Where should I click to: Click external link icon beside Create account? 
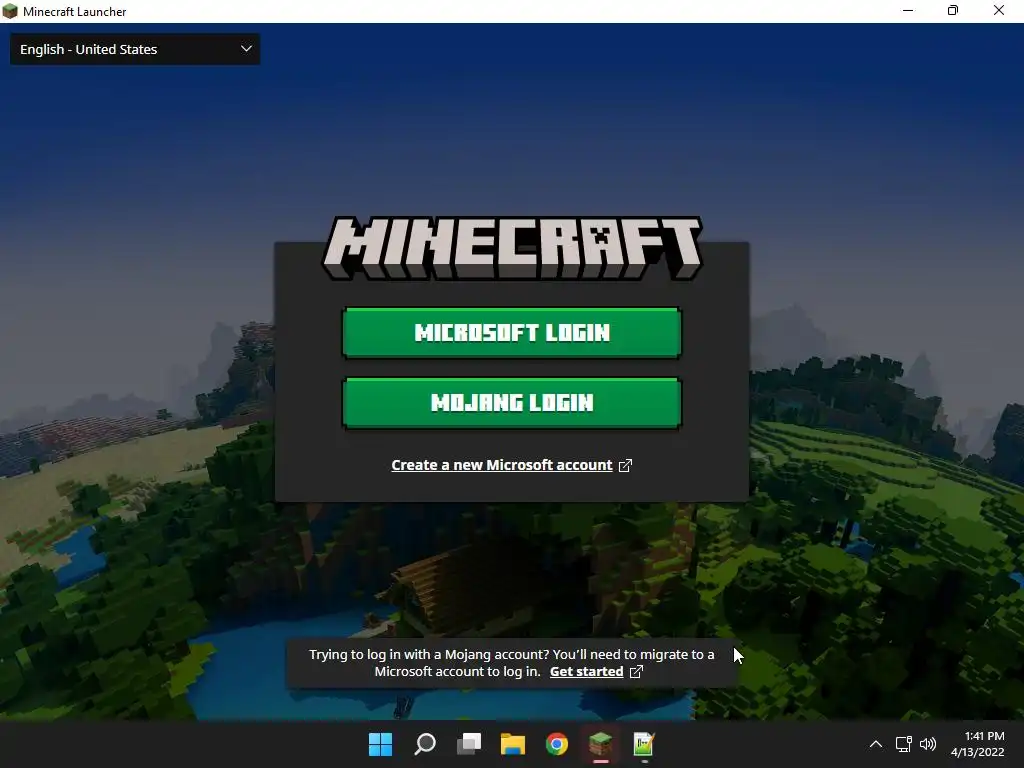tap(625, 465)
